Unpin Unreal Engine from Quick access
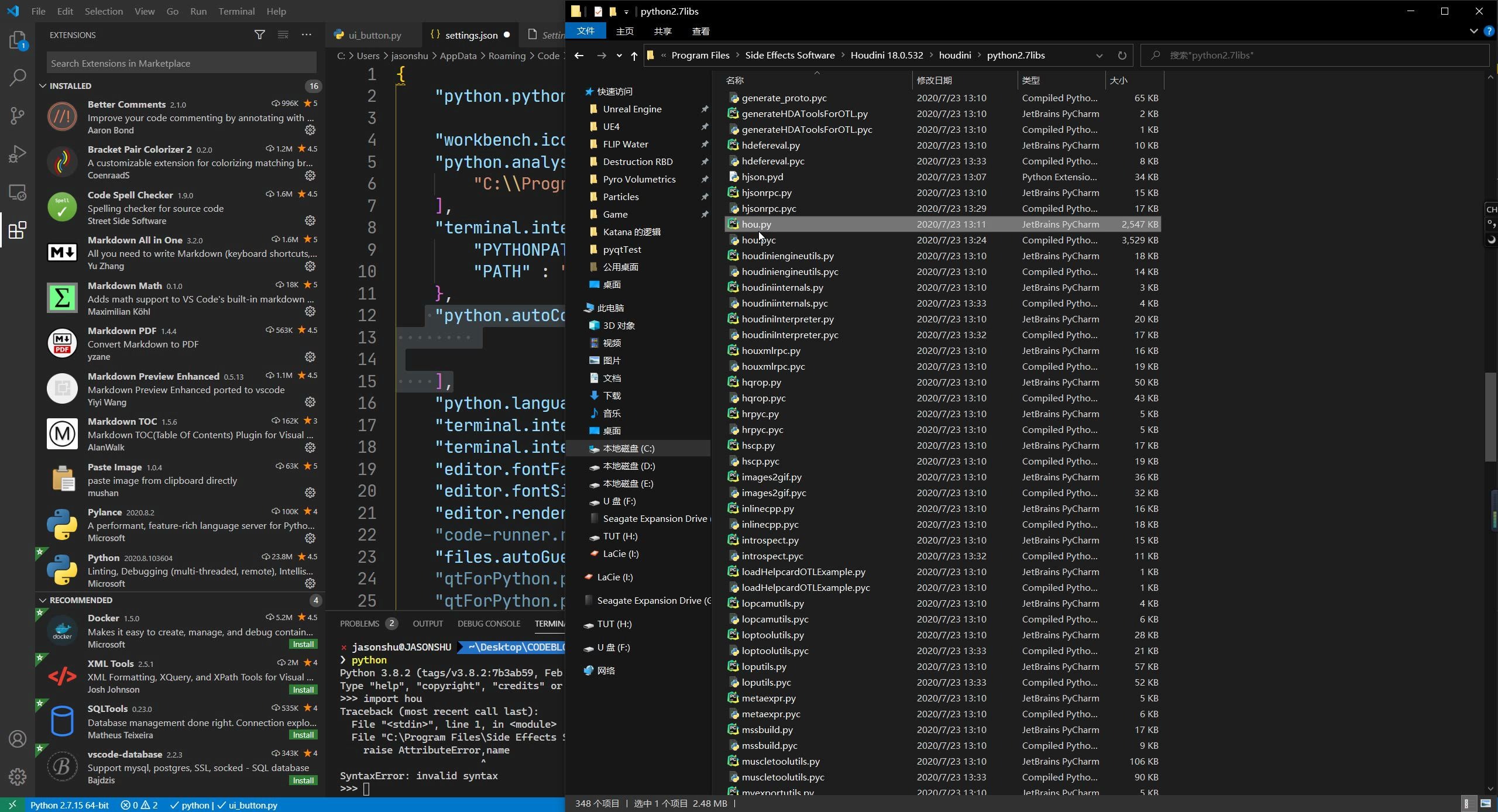Screen dimensions: 1498x812 pos(705,109)
